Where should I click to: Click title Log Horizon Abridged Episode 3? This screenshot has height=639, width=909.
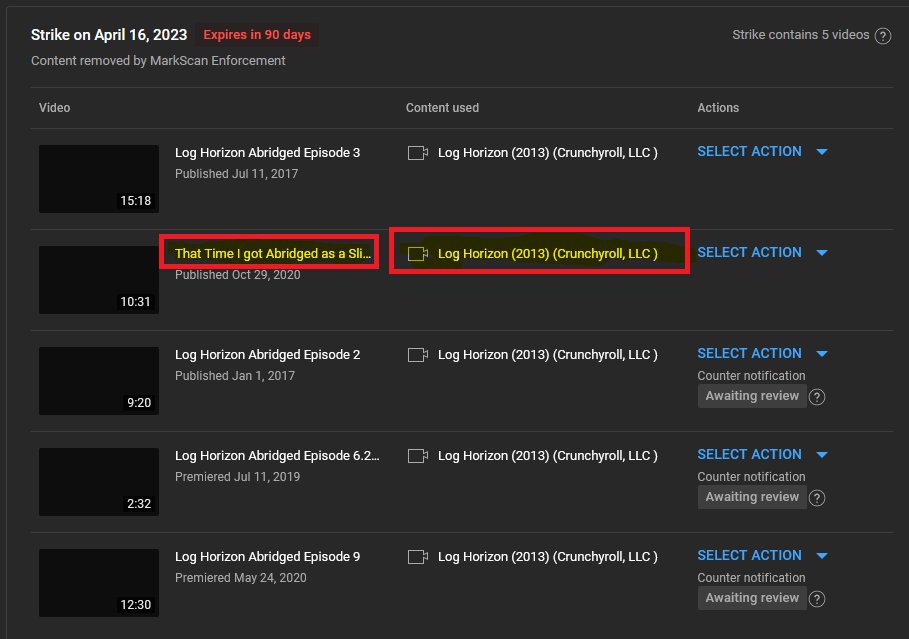[267, 153]
